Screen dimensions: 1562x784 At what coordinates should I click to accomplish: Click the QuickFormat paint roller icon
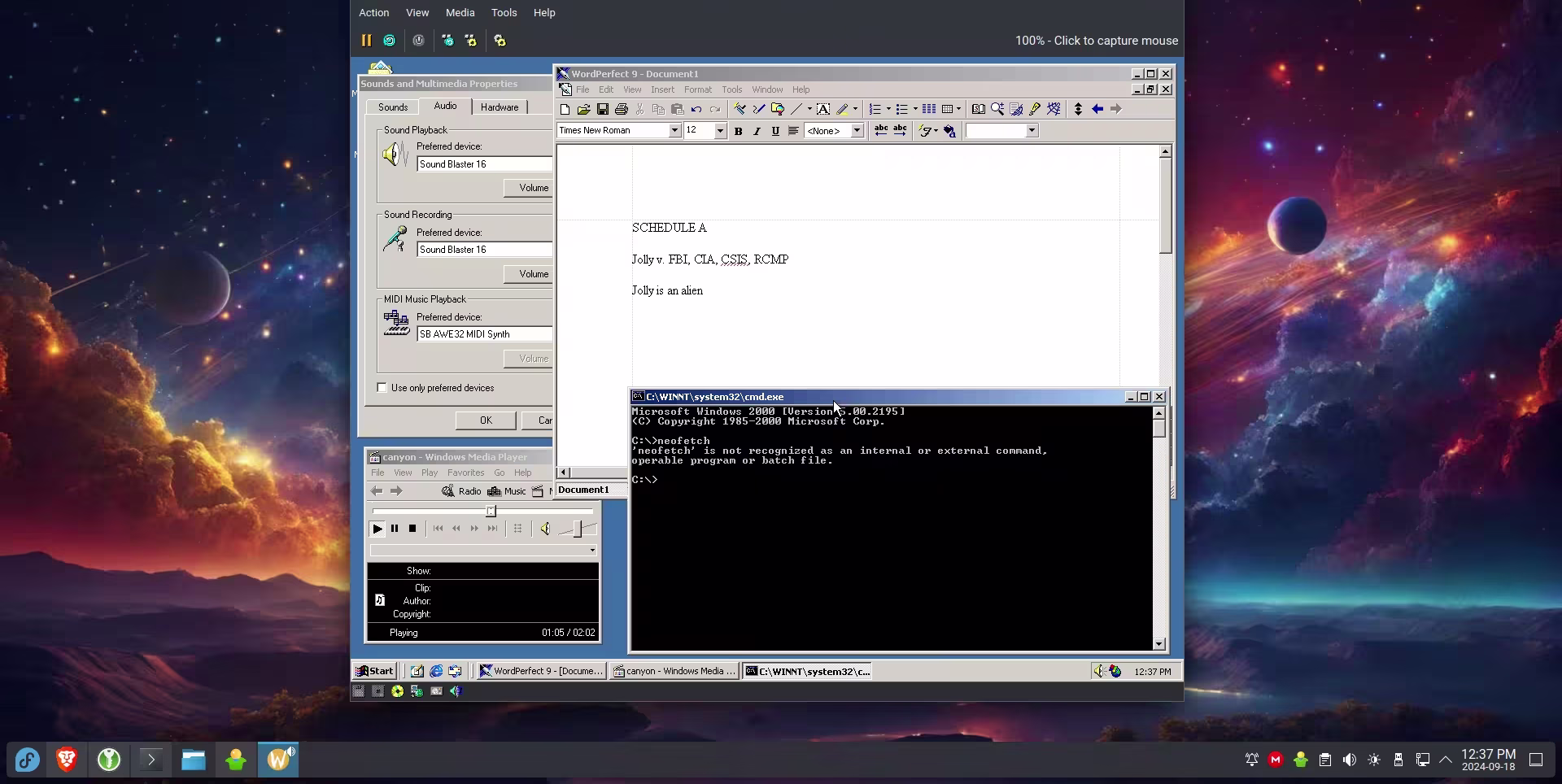click(x=740, y=109)
